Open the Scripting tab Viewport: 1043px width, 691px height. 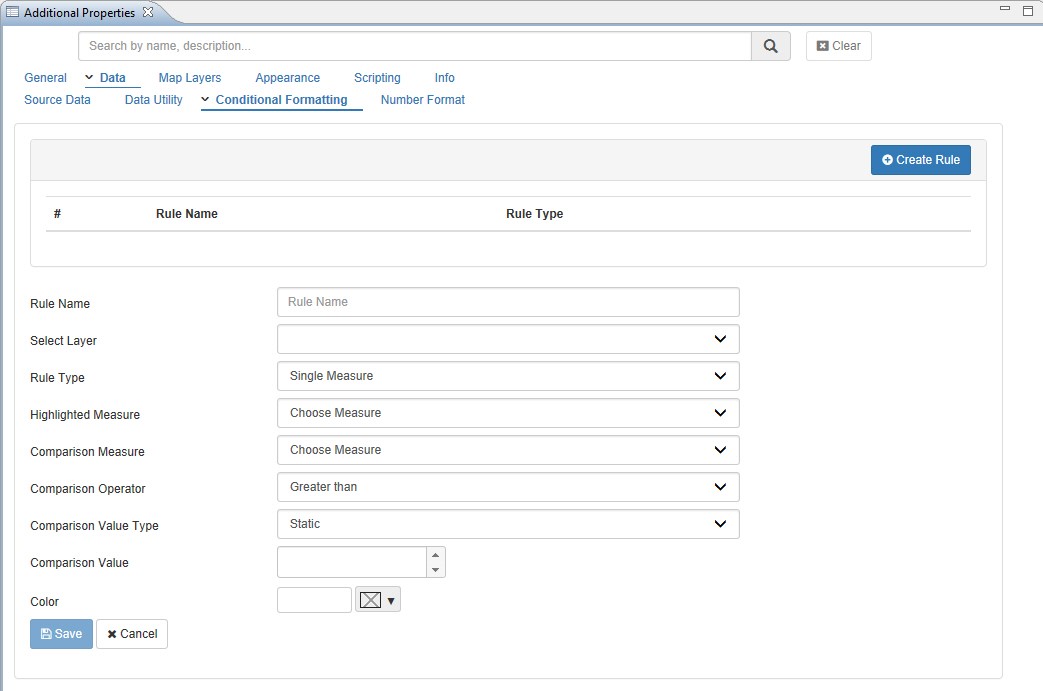click(x=377, y=78)
